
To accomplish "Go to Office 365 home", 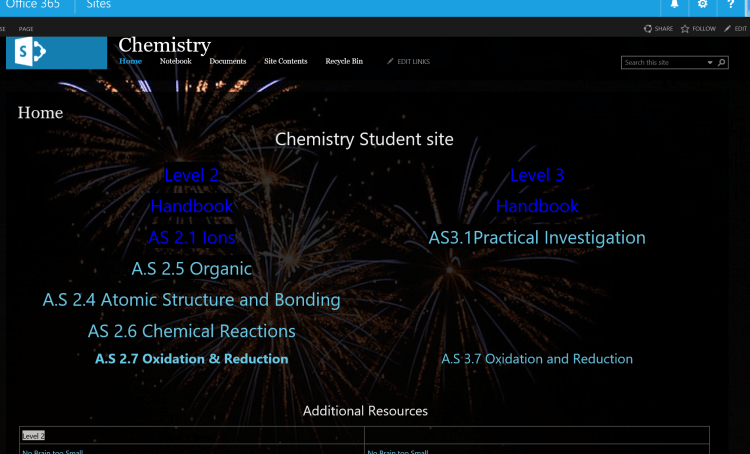I will [x=33, y=5].
